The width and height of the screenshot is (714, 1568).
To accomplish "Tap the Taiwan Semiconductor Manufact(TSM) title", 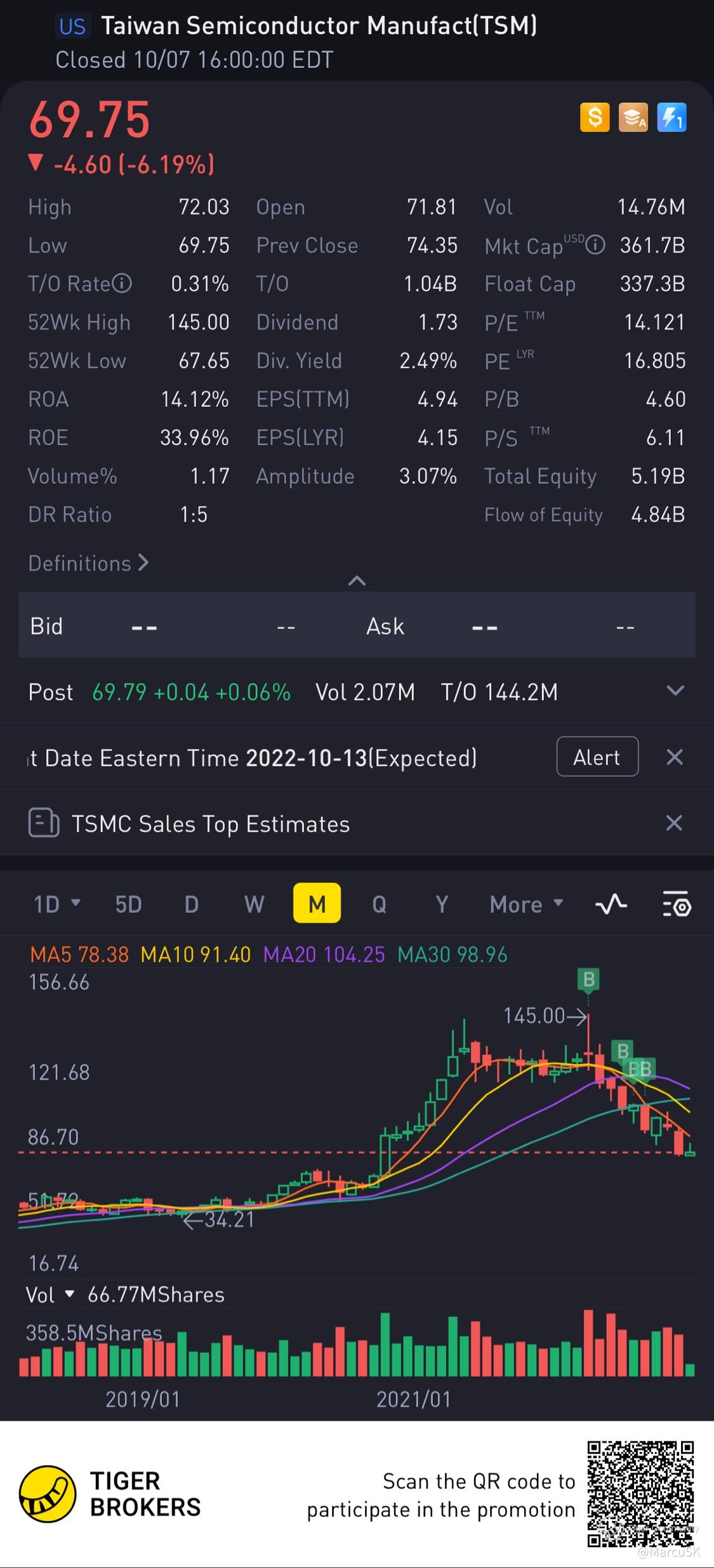I will pyautogui.click(x=319, y=25).
